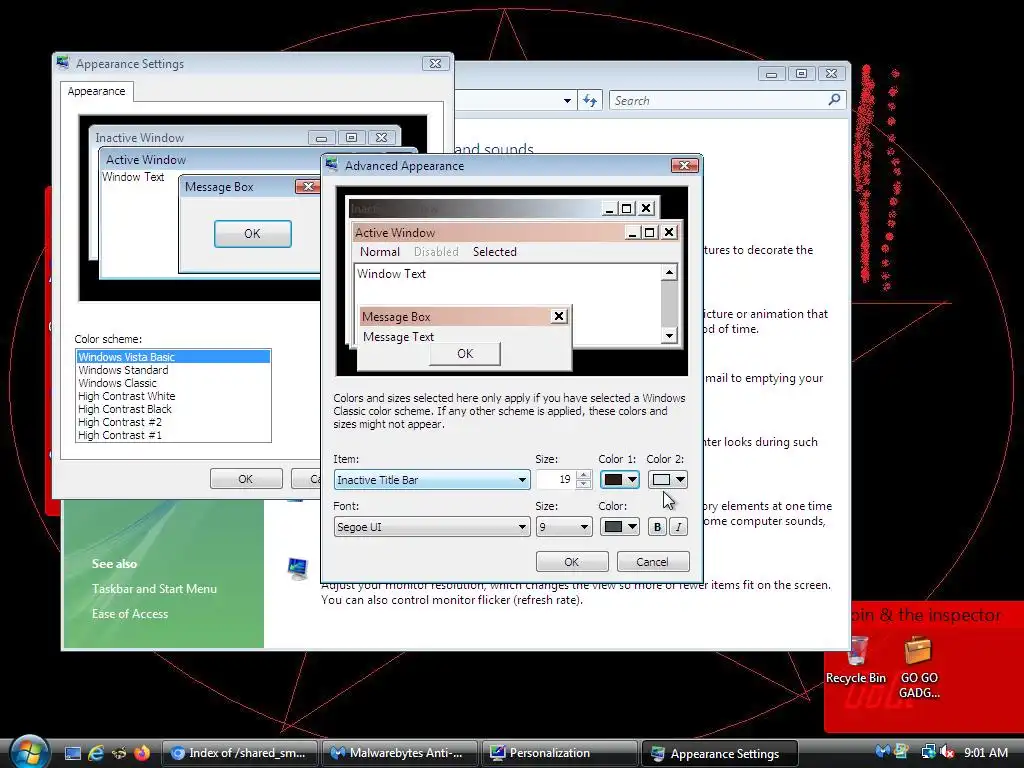The width and height of the screenshot is (1024, 768).
Task: Switch to Index of /shared_sm taskbar button
Action: (x=239, y=753)
